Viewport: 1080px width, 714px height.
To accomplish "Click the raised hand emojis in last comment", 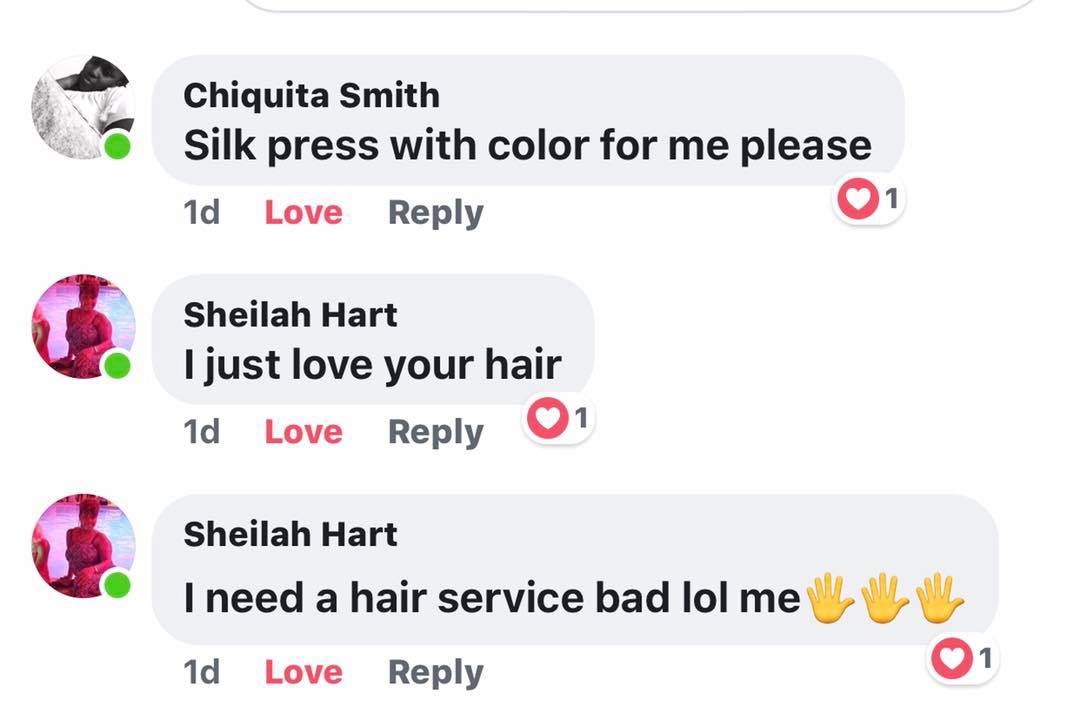I will click(x=885, y=598).
